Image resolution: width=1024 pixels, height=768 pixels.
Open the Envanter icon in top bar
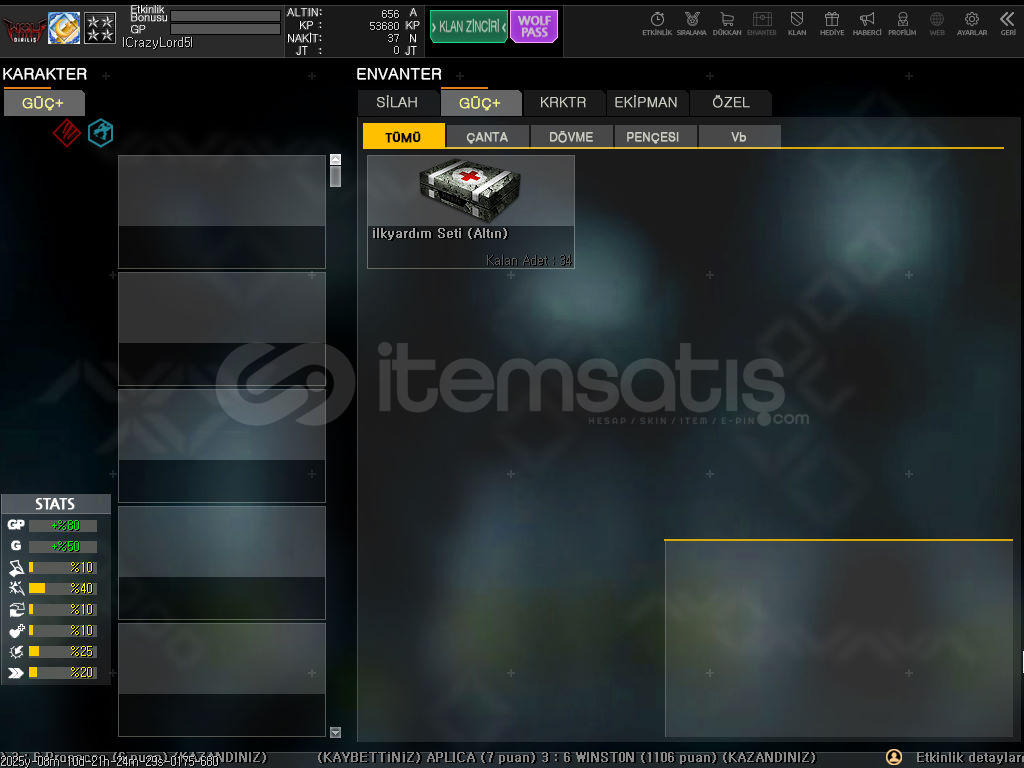click(x=761, y=22)
